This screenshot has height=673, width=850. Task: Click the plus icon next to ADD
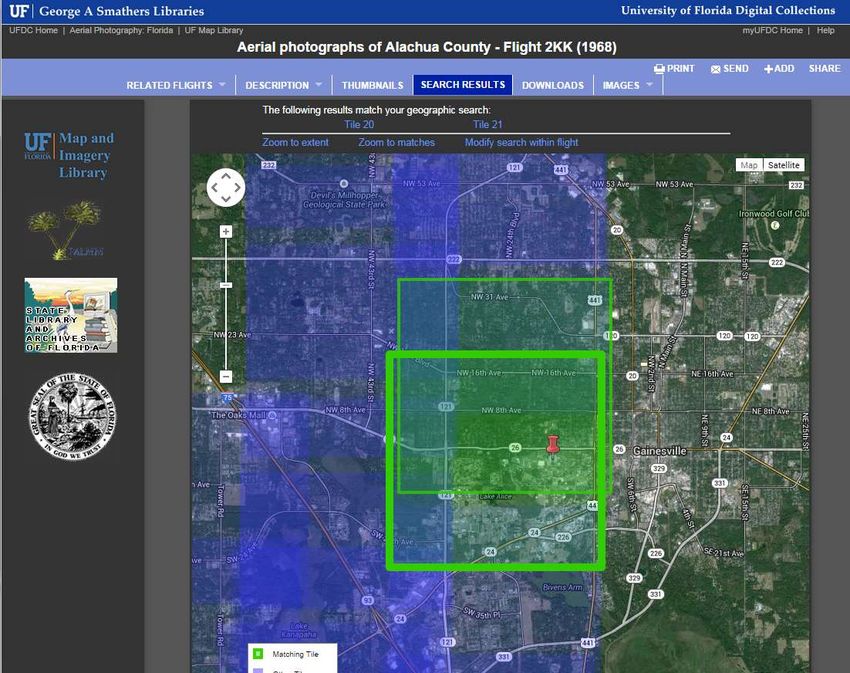(x=768, y=69)
